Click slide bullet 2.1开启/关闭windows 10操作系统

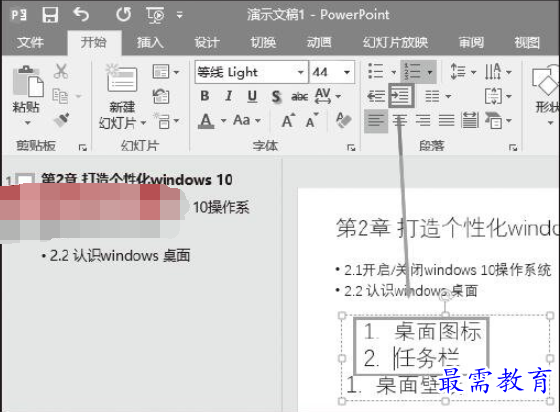448,270
